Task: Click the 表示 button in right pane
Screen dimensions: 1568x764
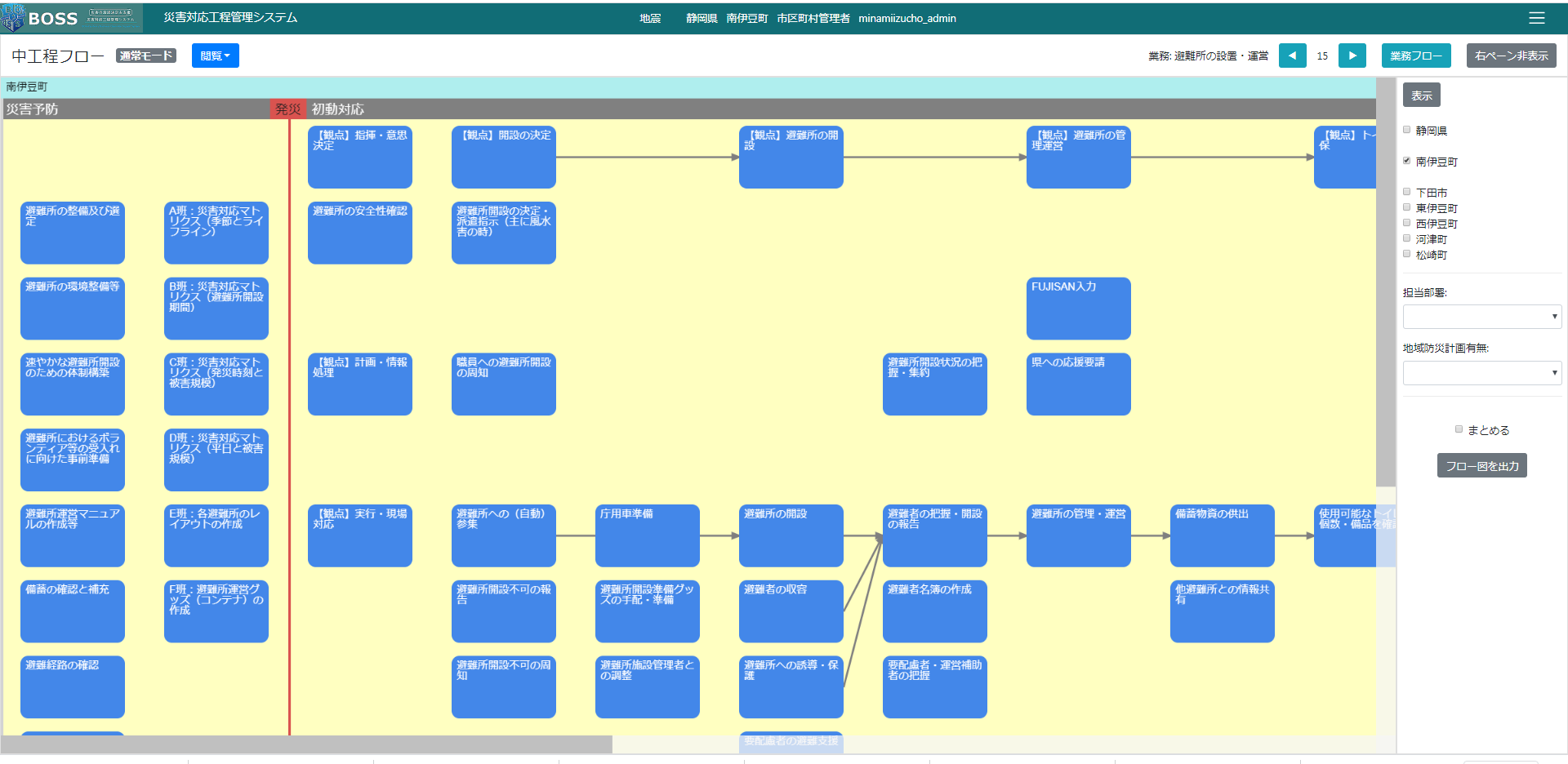Action: click(x=1421, y=95)
